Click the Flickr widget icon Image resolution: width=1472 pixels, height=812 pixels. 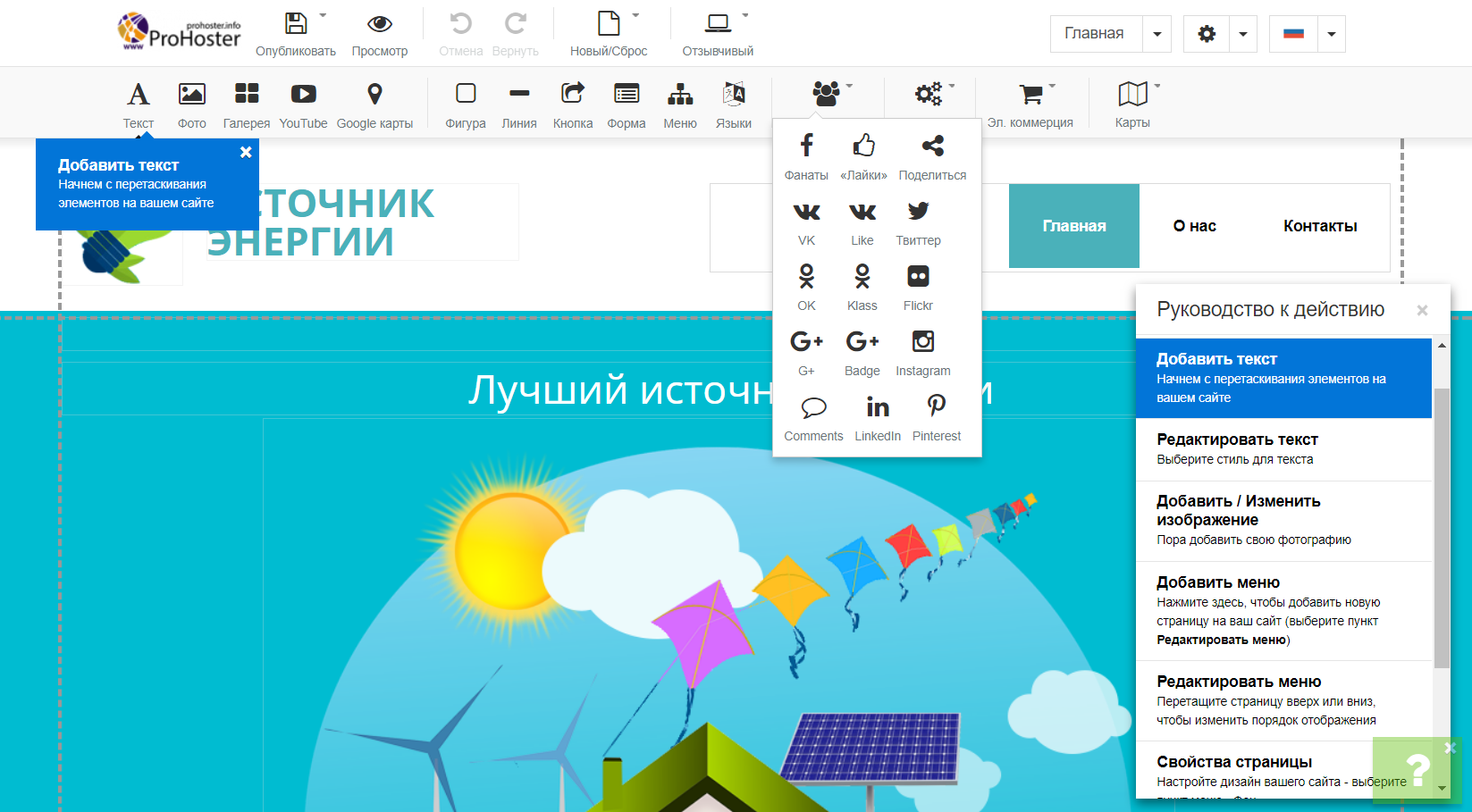tap(917, 277)
